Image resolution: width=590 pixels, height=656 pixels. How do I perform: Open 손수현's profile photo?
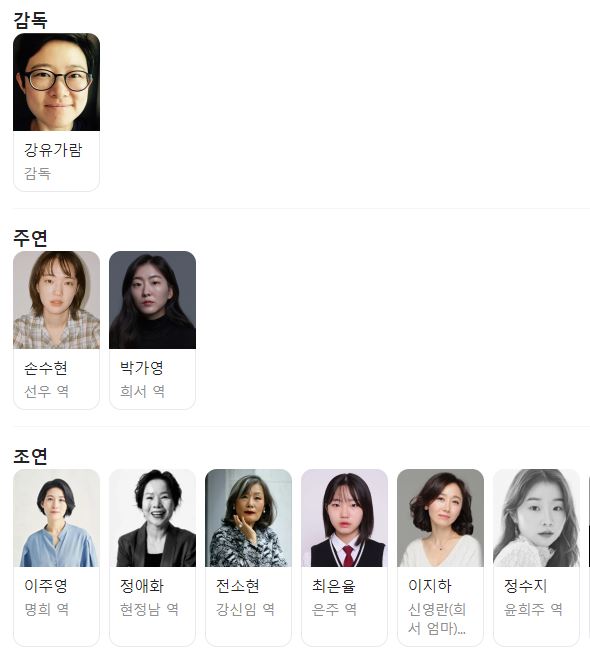[56, 300]
